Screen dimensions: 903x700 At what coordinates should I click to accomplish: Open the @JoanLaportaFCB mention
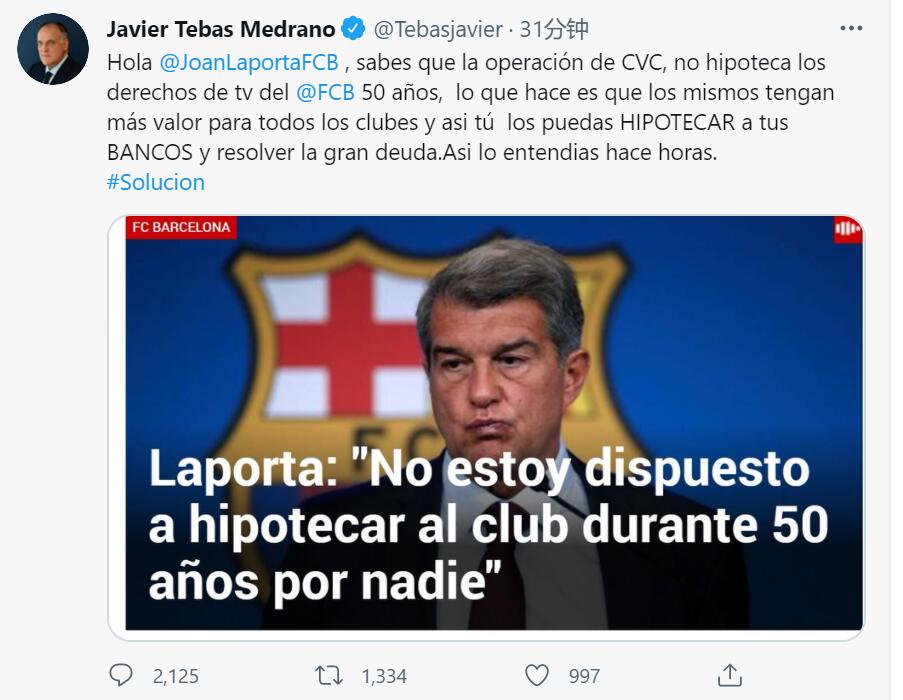point(249,62)
